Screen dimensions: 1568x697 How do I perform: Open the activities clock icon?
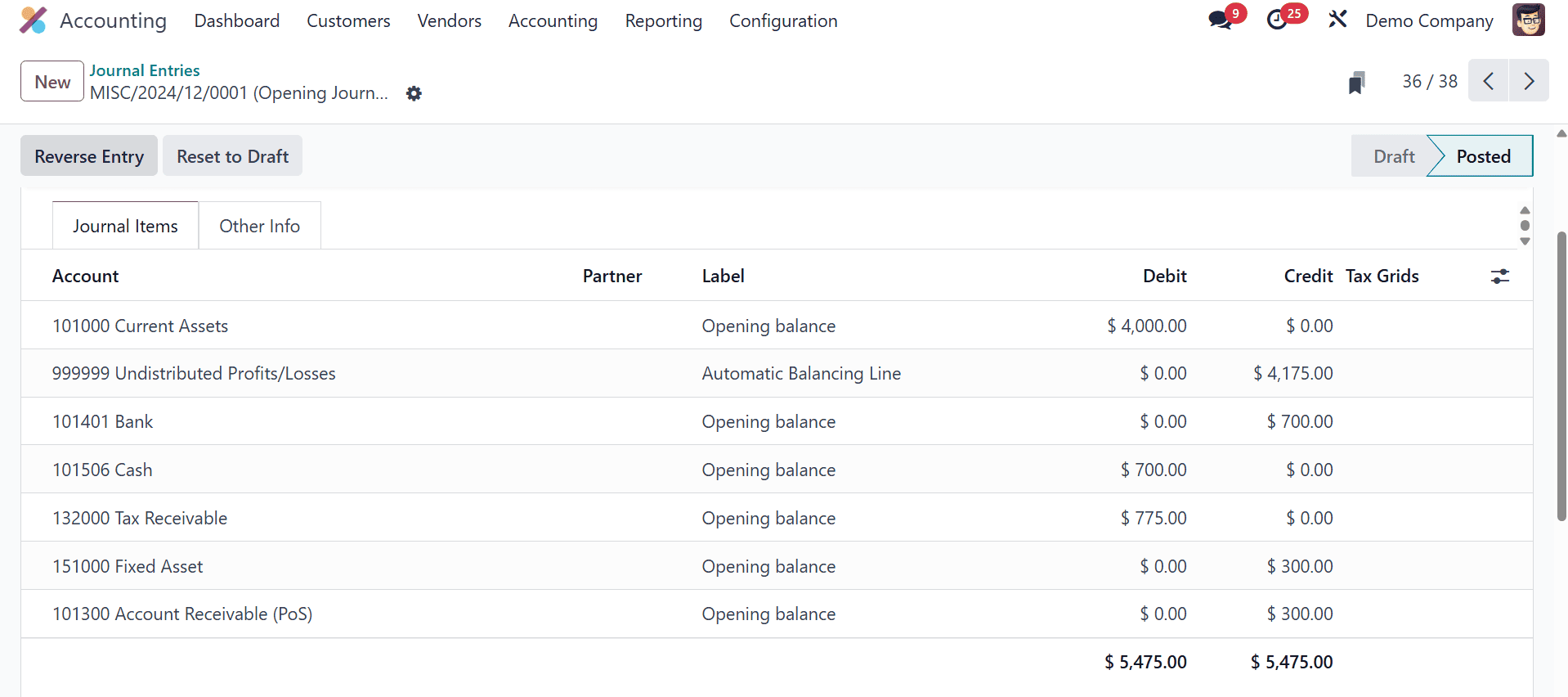(x=1277, y=20)
